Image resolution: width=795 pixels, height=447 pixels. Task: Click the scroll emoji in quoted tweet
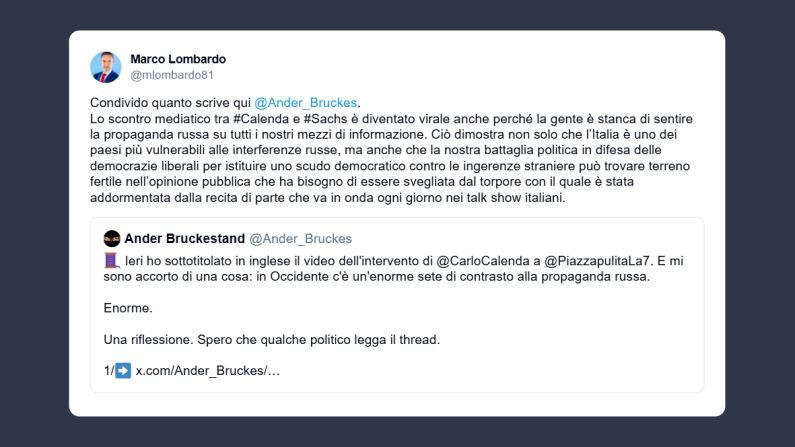pyautogui.click(x=111, y=260)
